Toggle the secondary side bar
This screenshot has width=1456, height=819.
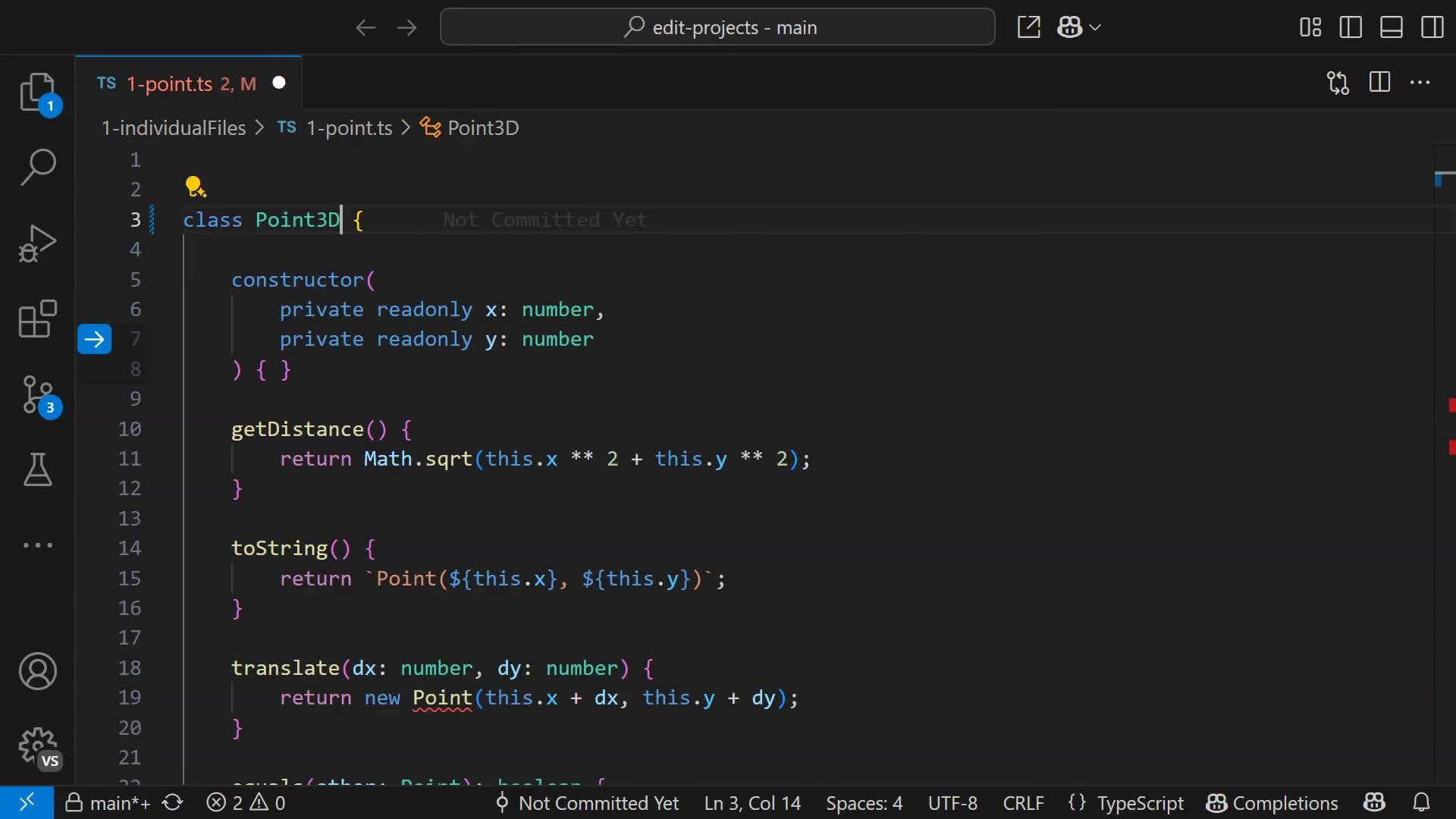pos(1432,27)
